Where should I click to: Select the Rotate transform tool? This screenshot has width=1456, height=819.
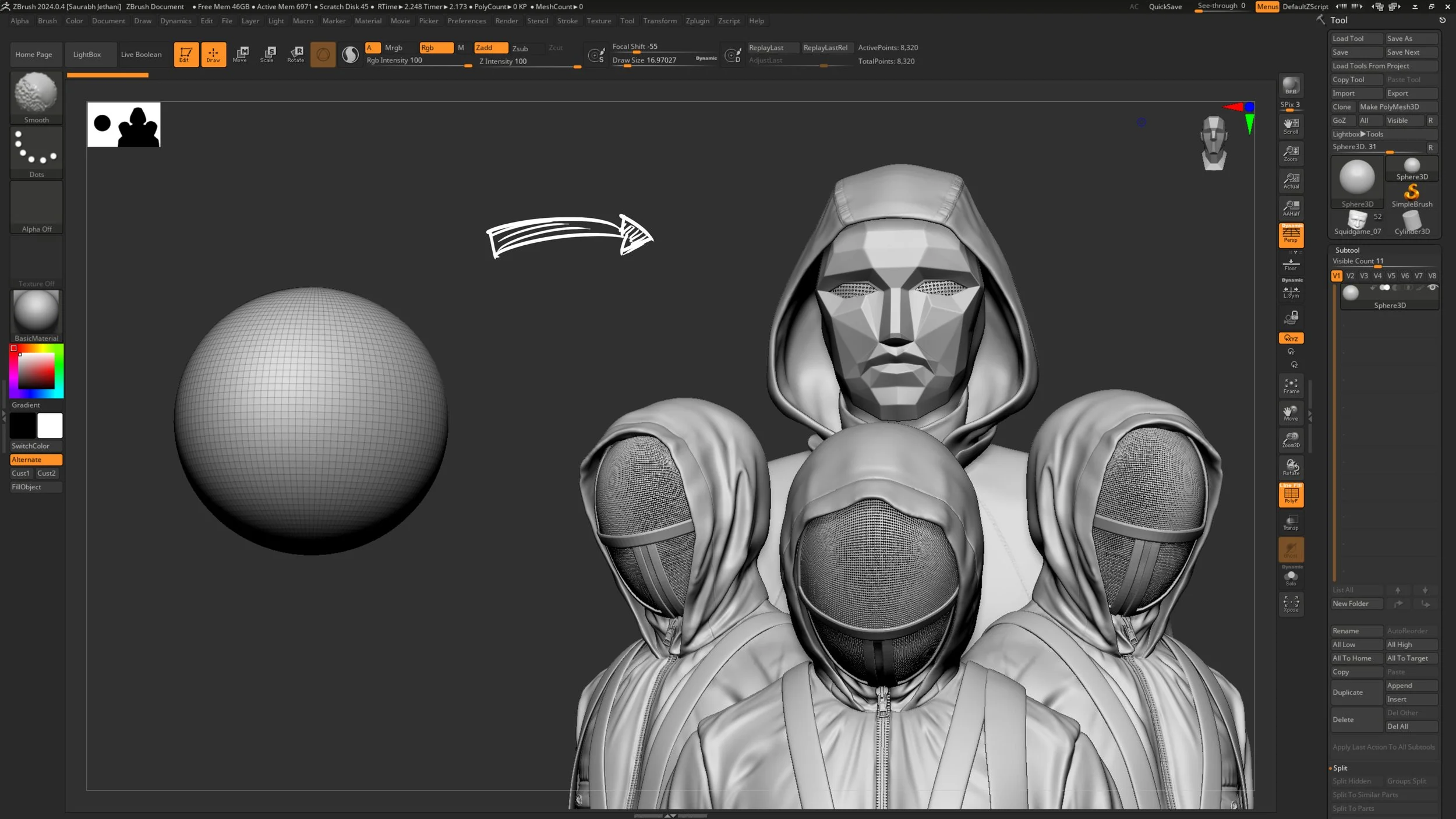[295, 54]
